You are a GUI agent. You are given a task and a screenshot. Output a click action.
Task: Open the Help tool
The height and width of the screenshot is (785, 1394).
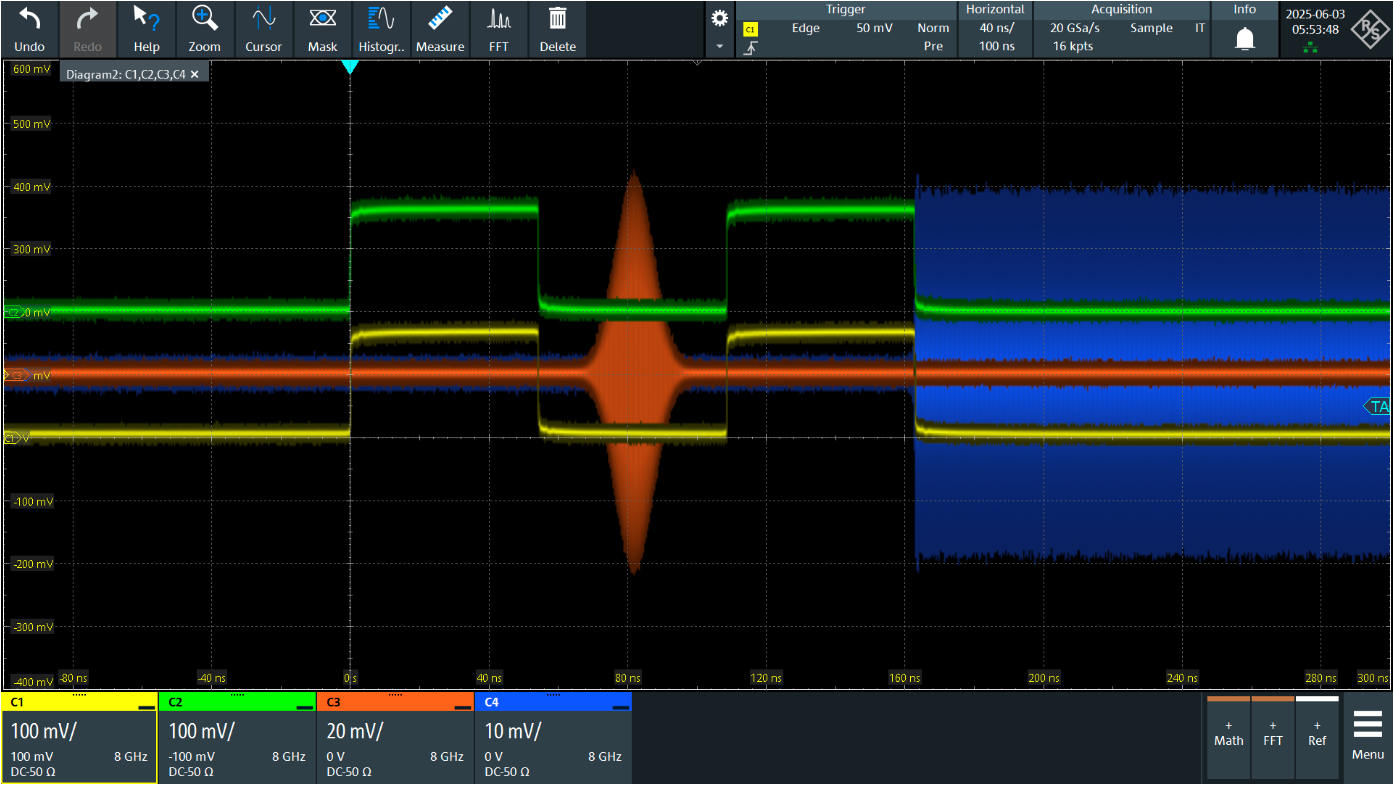(x=146, y=20)
